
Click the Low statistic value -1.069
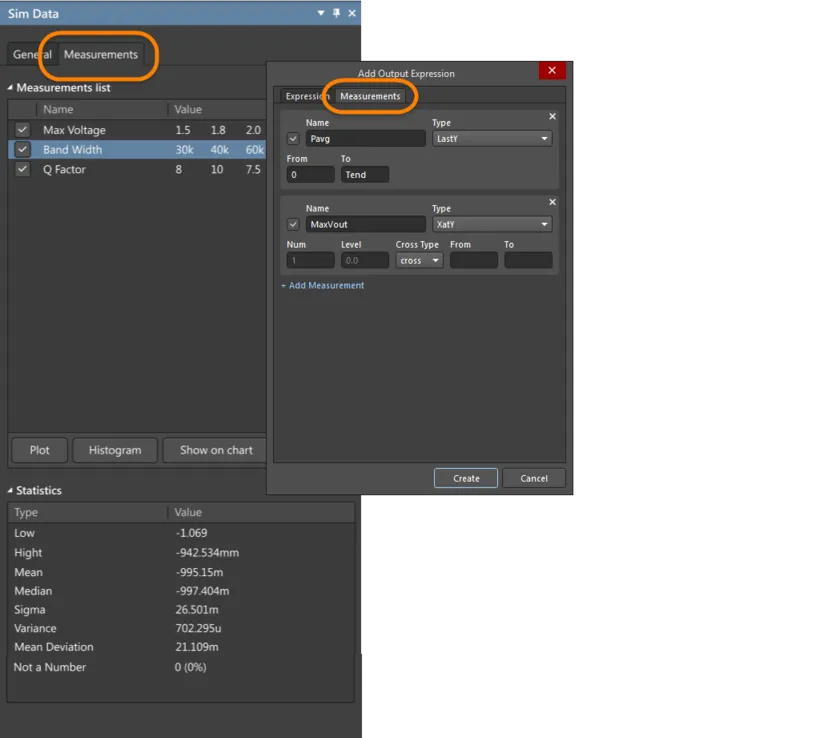pos(191,533)
